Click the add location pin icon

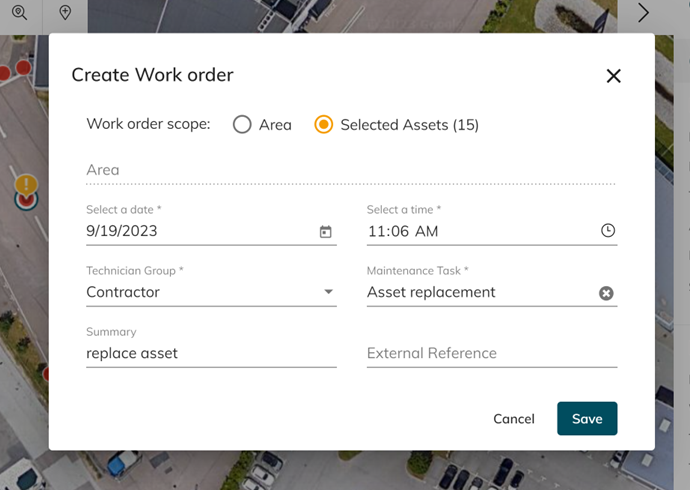point(65,13)
